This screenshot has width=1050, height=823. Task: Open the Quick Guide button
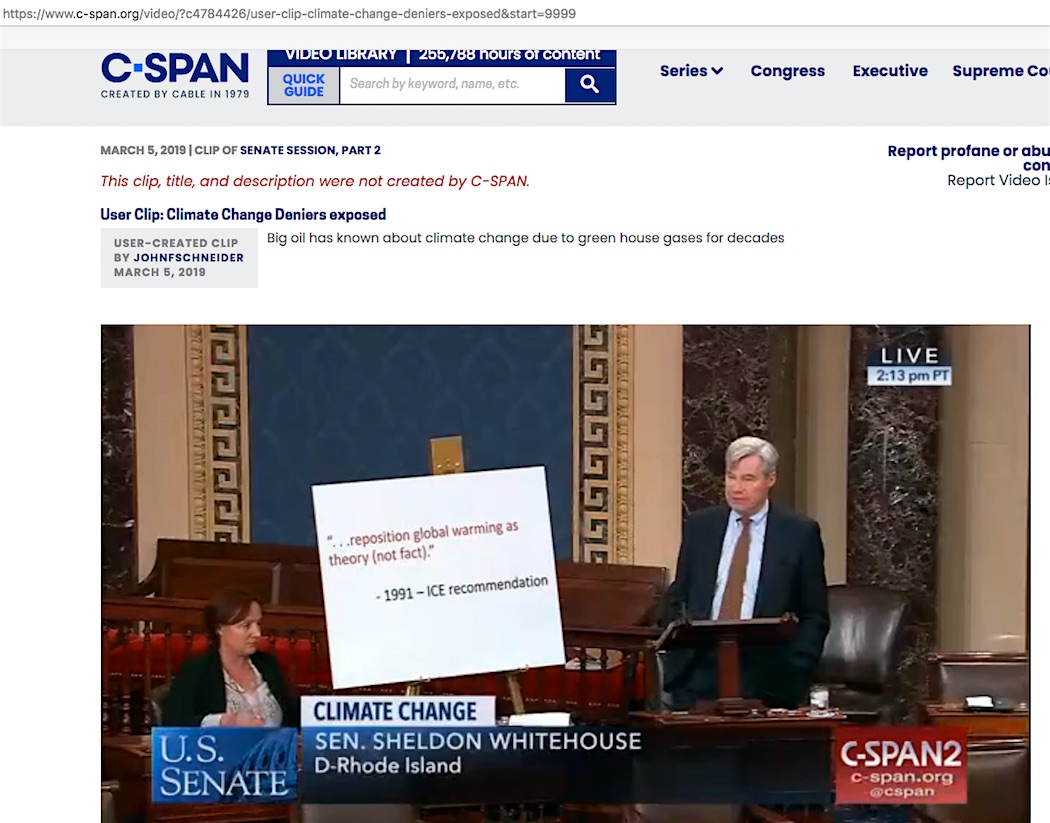tap(304, 85)
